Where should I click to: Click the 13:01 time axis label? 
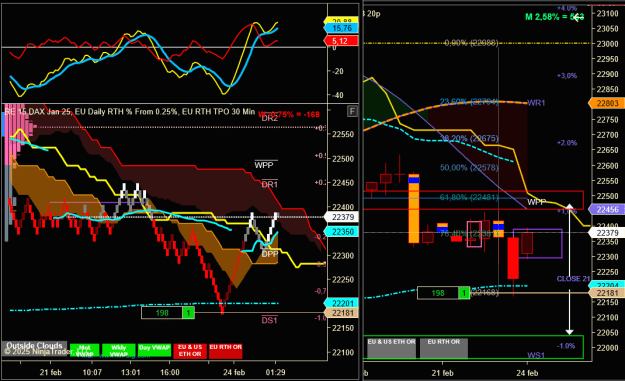(x=131, y=372)
